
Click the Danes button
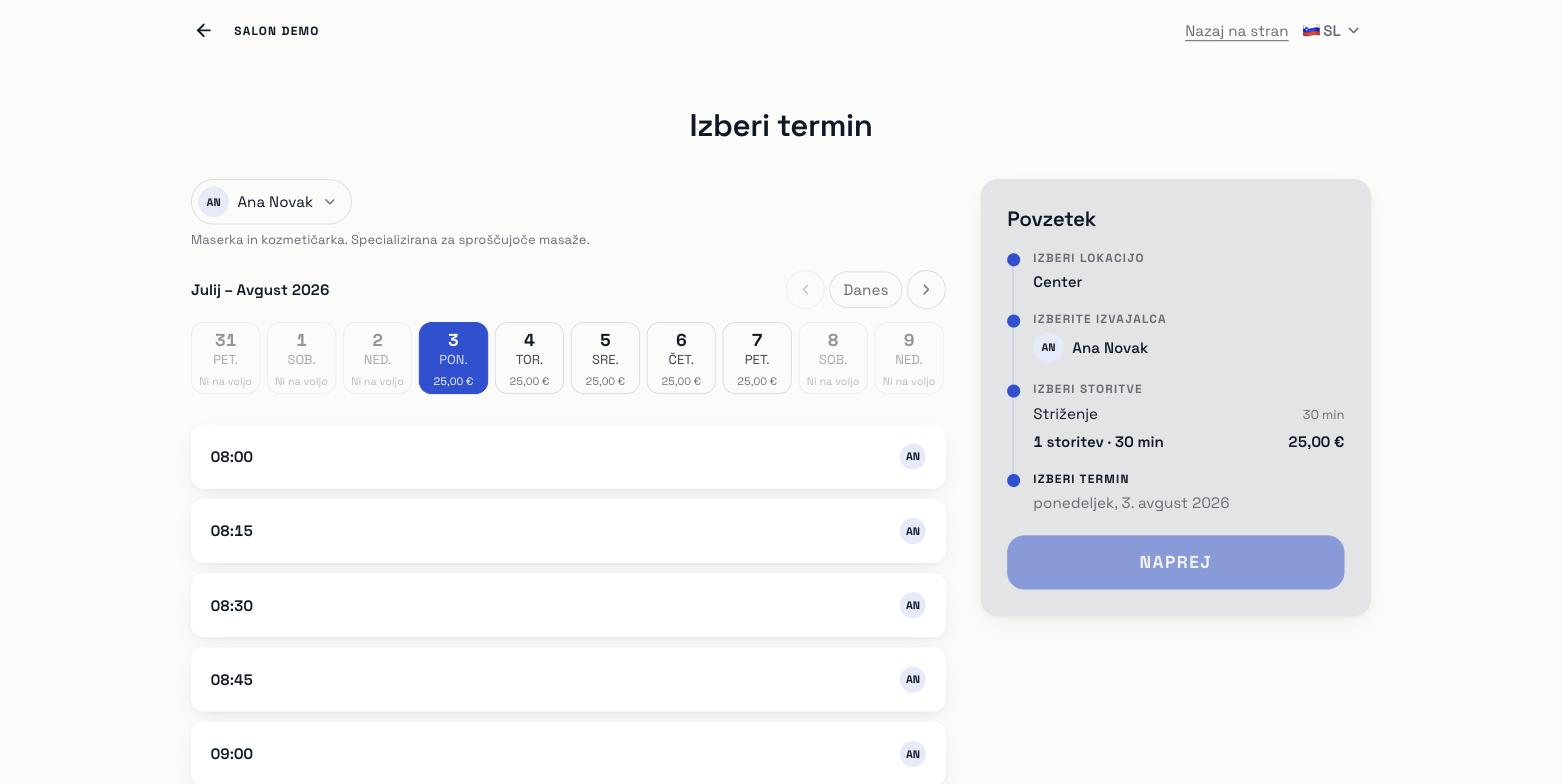pyautogui.click(x=866, y=290)
